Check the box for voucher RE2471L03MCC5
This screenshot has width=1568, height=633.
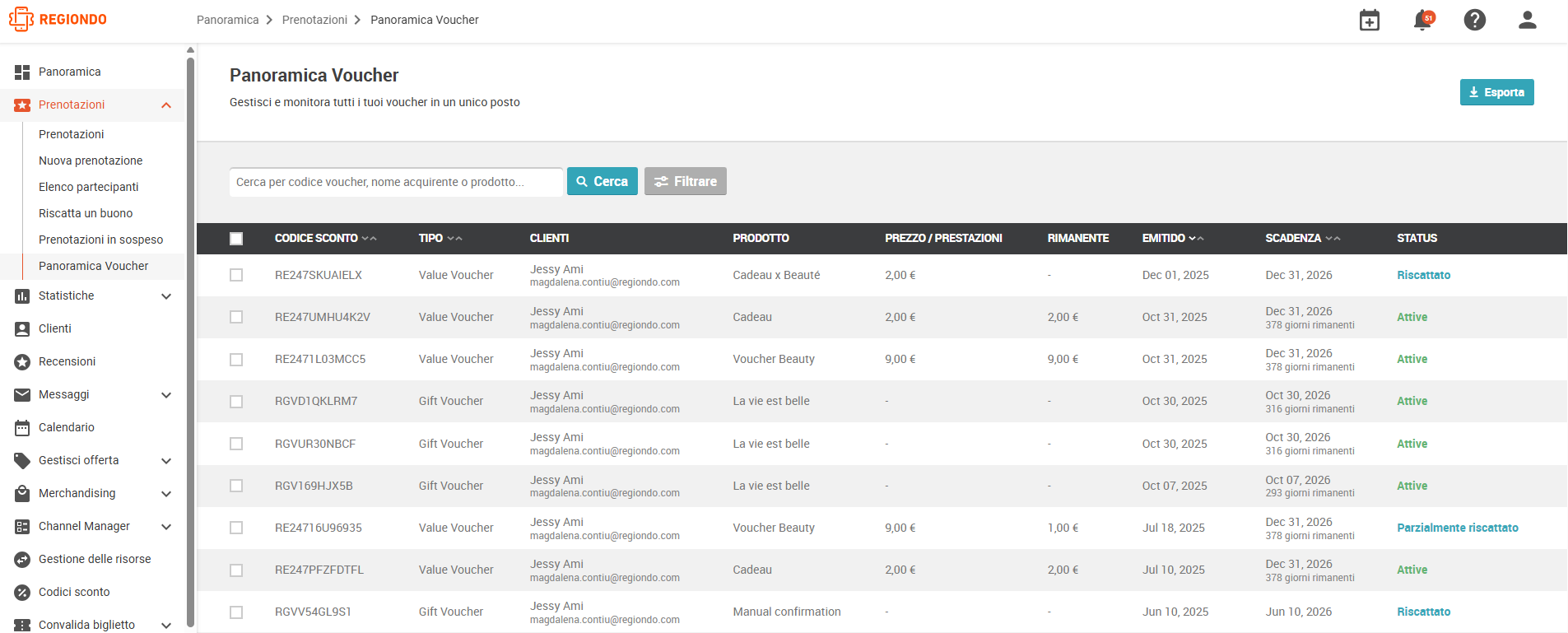click(236, 360)
